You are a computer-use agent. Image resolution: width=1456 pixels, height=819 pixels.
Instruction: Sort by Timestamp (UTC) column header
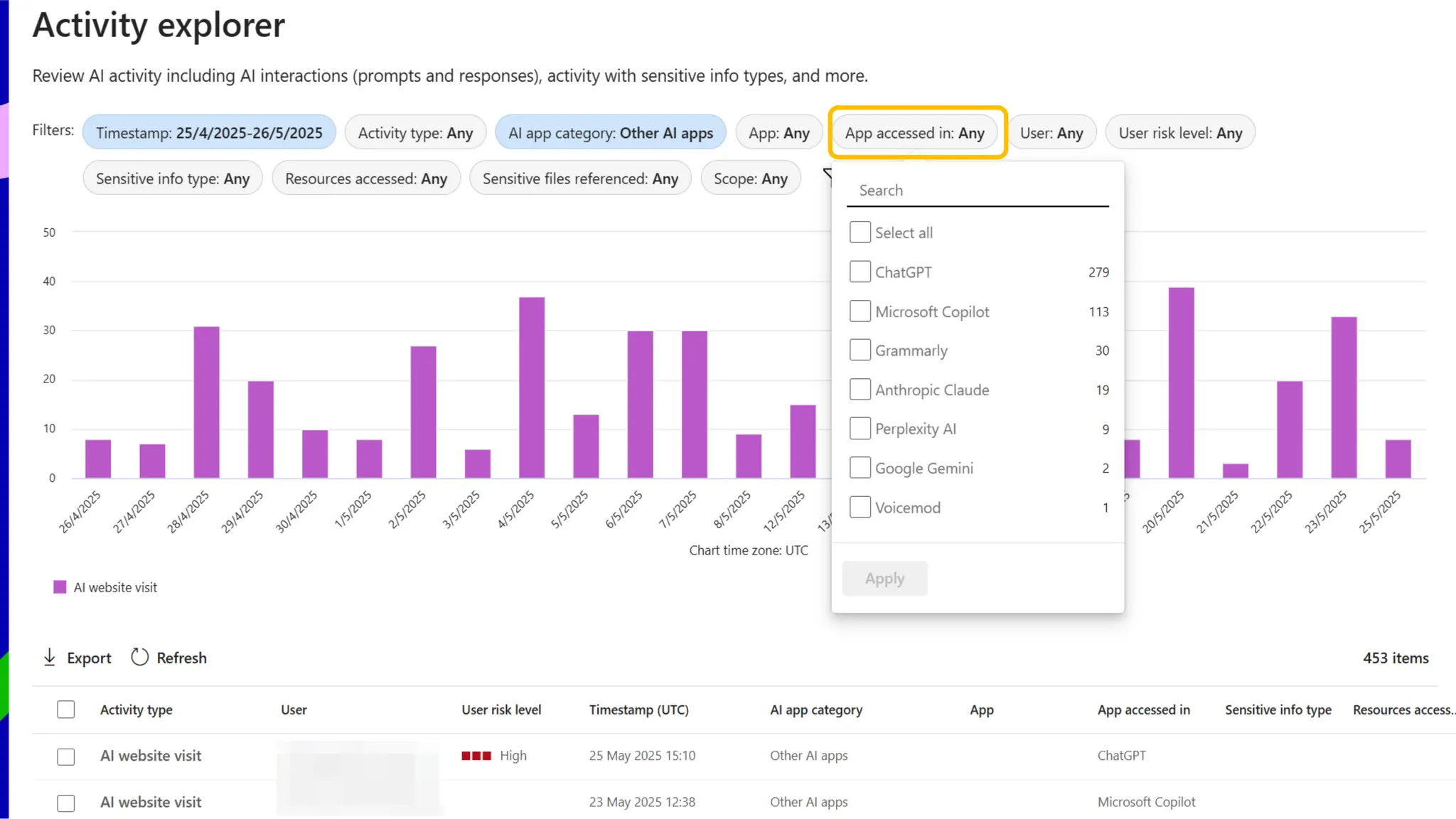tap(638, 710)
